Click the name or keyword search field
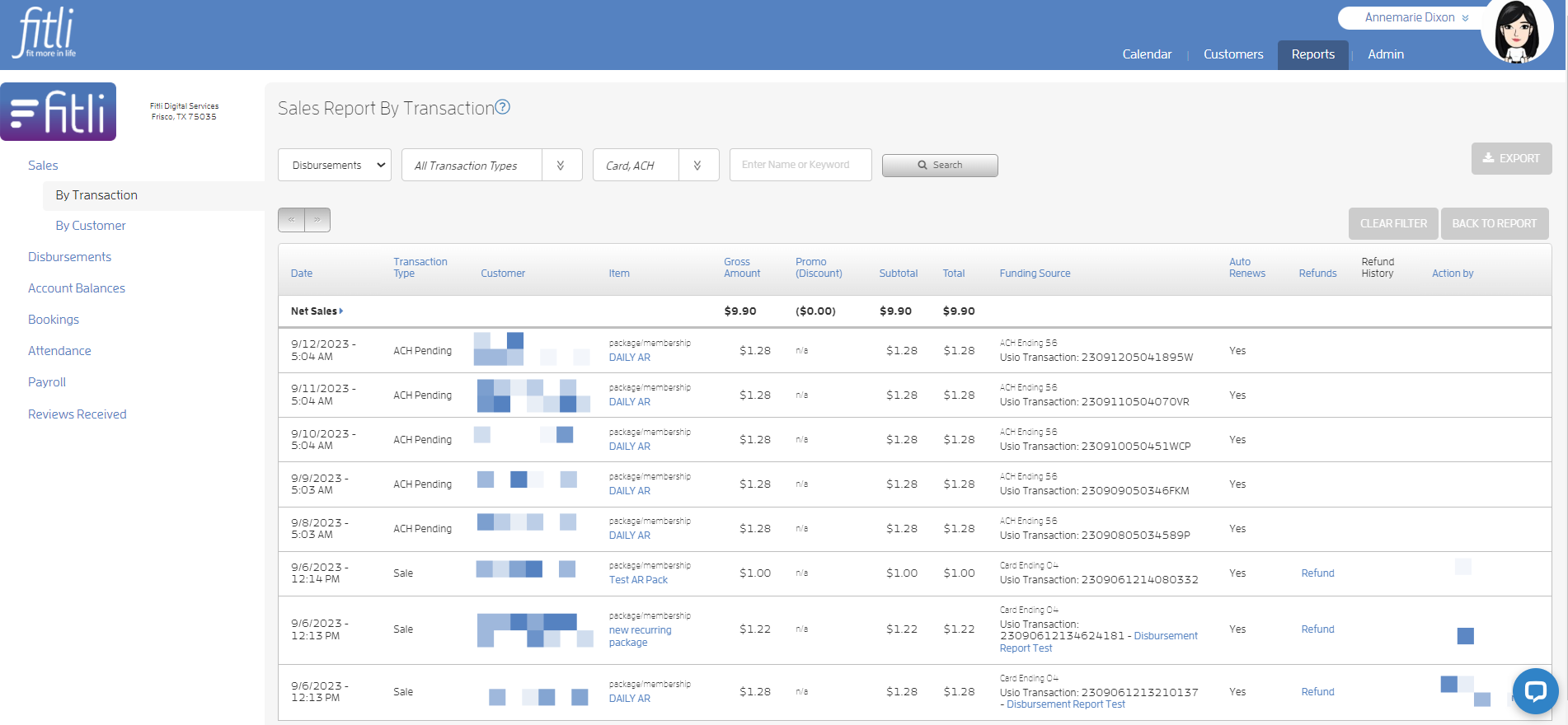This screenshot has width=1568, height=725. pos(800,165)
